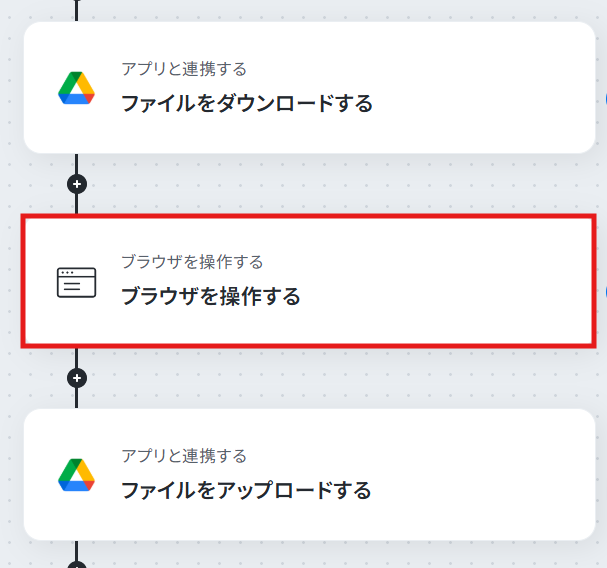This screenshot has height=568, width=607.
Task: Click the connector line above the download card
Action: [x=76, y=10]
